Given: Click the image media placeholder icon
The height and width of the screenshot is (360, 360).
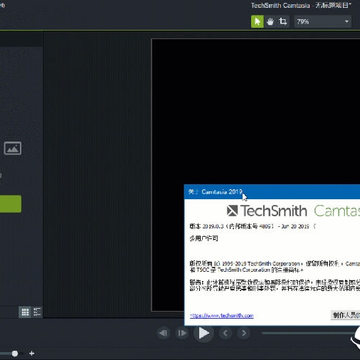Looking at the screenshot, I should click(x=13, y=148).
